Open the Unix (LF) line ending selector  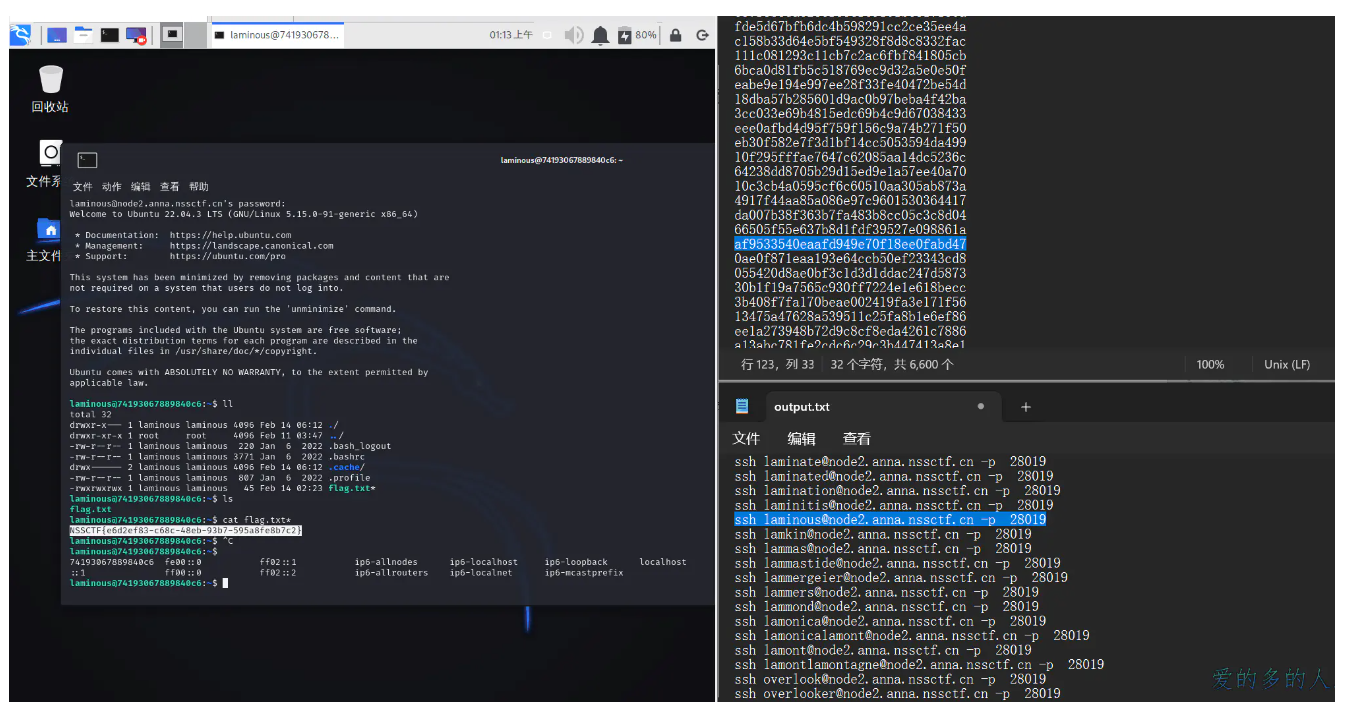click(x=1286, y=365)
